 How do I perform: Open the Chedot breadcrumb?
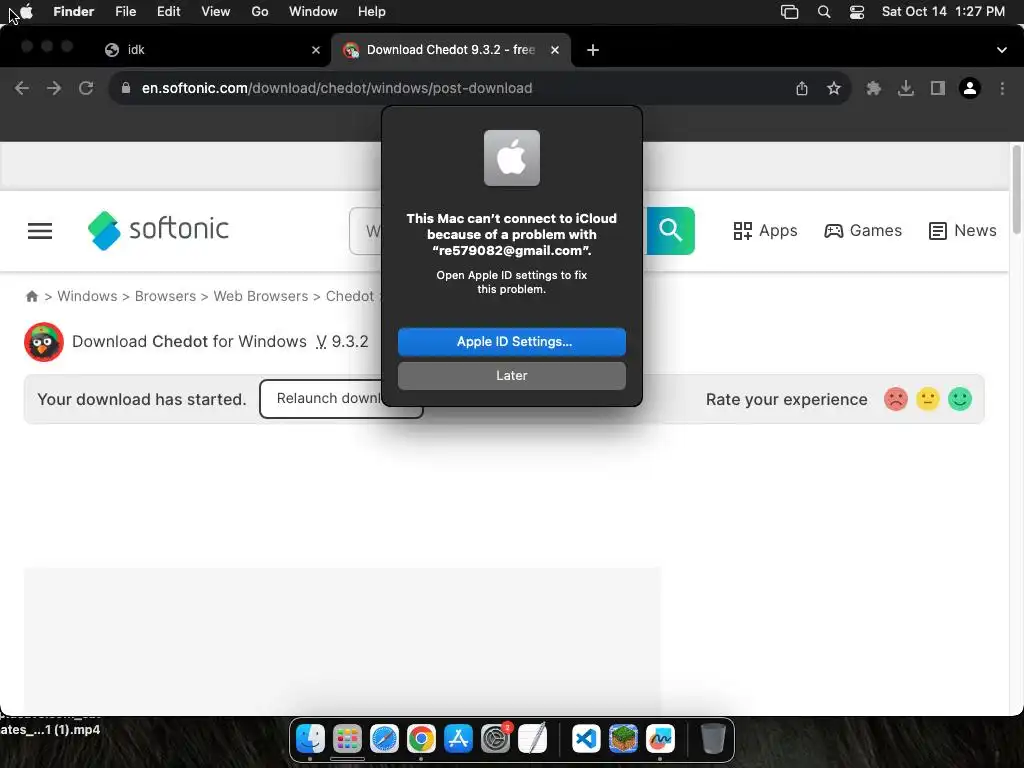pyautogui.click(x=349, y=296)
